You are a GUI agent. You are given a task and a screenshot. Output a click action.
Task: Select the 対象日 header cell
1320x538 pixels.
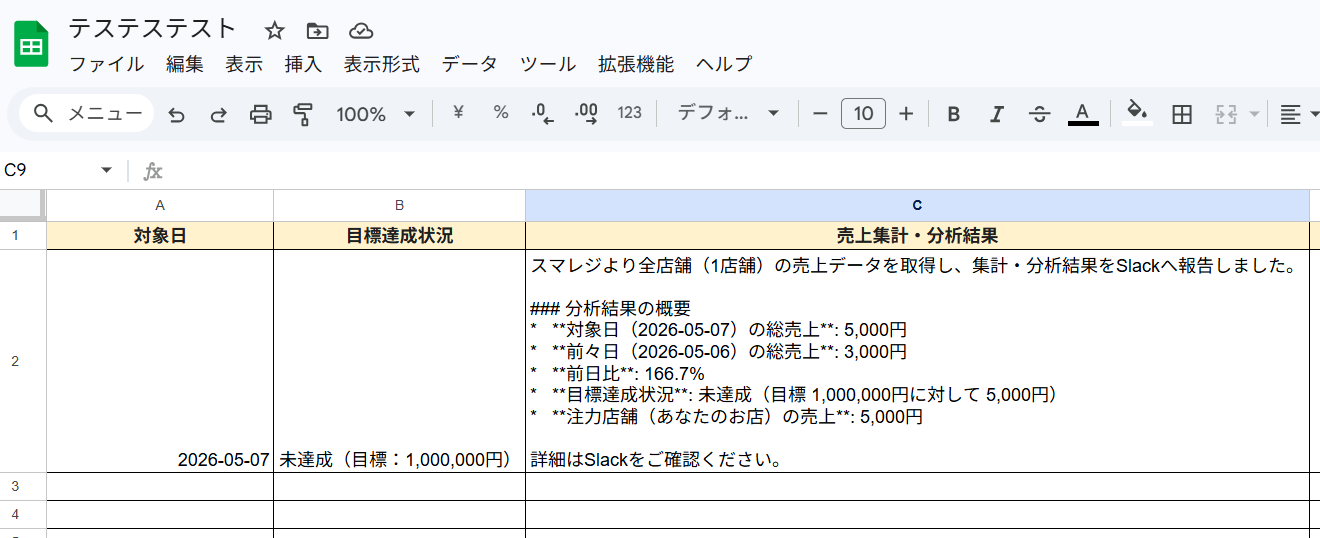click(x=160, y=236)
